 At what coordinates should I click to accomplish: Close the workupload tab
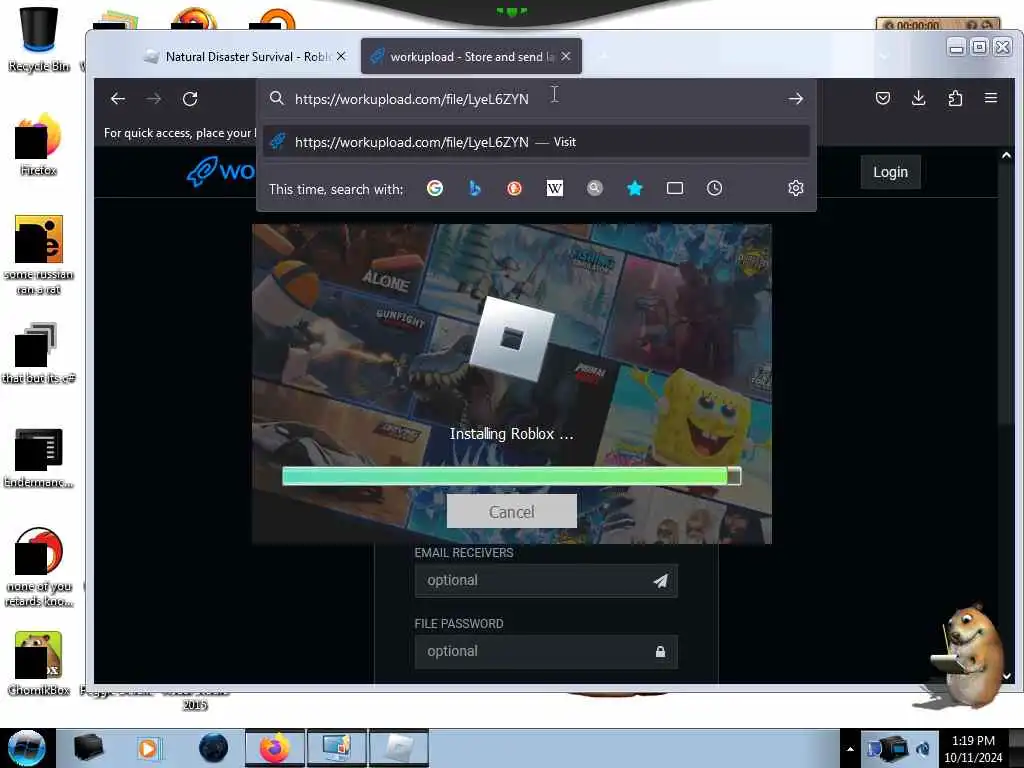pyautogui.click(x=566, y=57)
